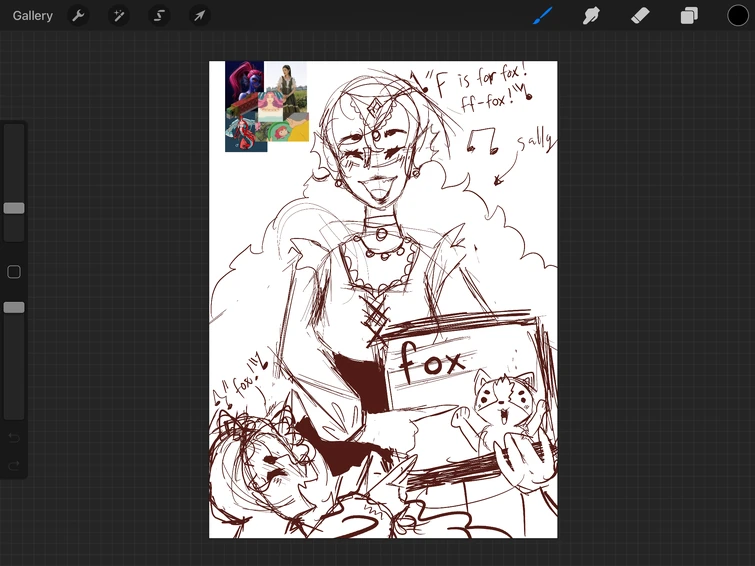Select the Transform arrow tool
This screenshot has width=755, height=566.
click(x=199, y=16)
